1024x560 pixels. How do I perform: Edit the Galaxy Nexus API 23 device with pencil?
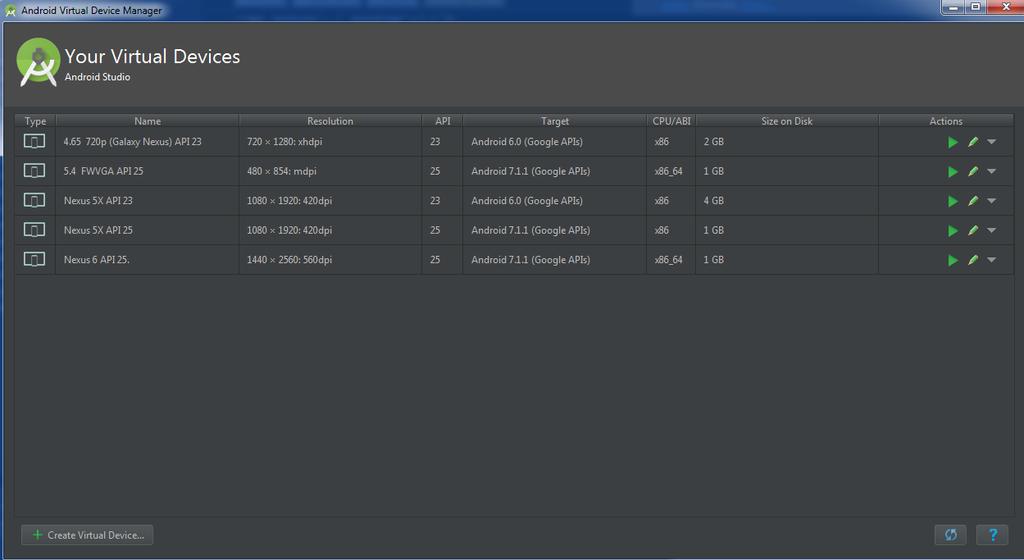[973, 142]
